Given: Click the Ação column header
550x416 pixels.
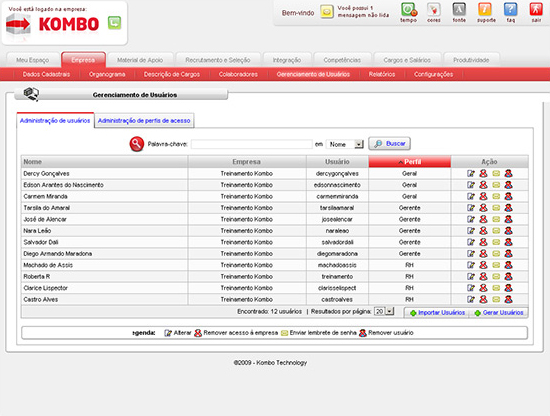Looking at the screenshot, I should point(489,162).
